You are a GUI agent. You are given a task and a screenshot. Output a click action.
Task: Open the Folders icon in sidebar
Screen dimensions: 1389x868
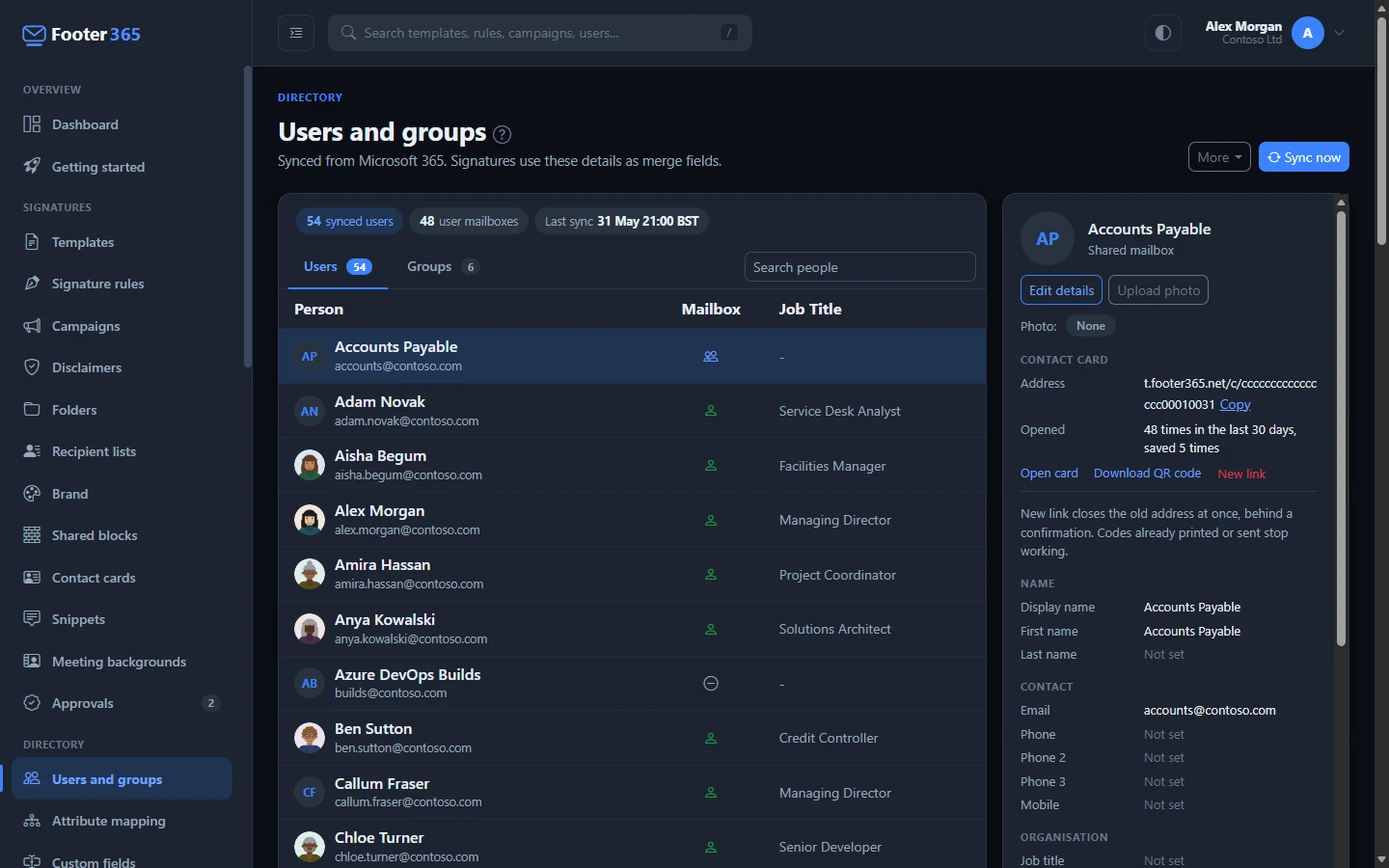click(32, 410)
